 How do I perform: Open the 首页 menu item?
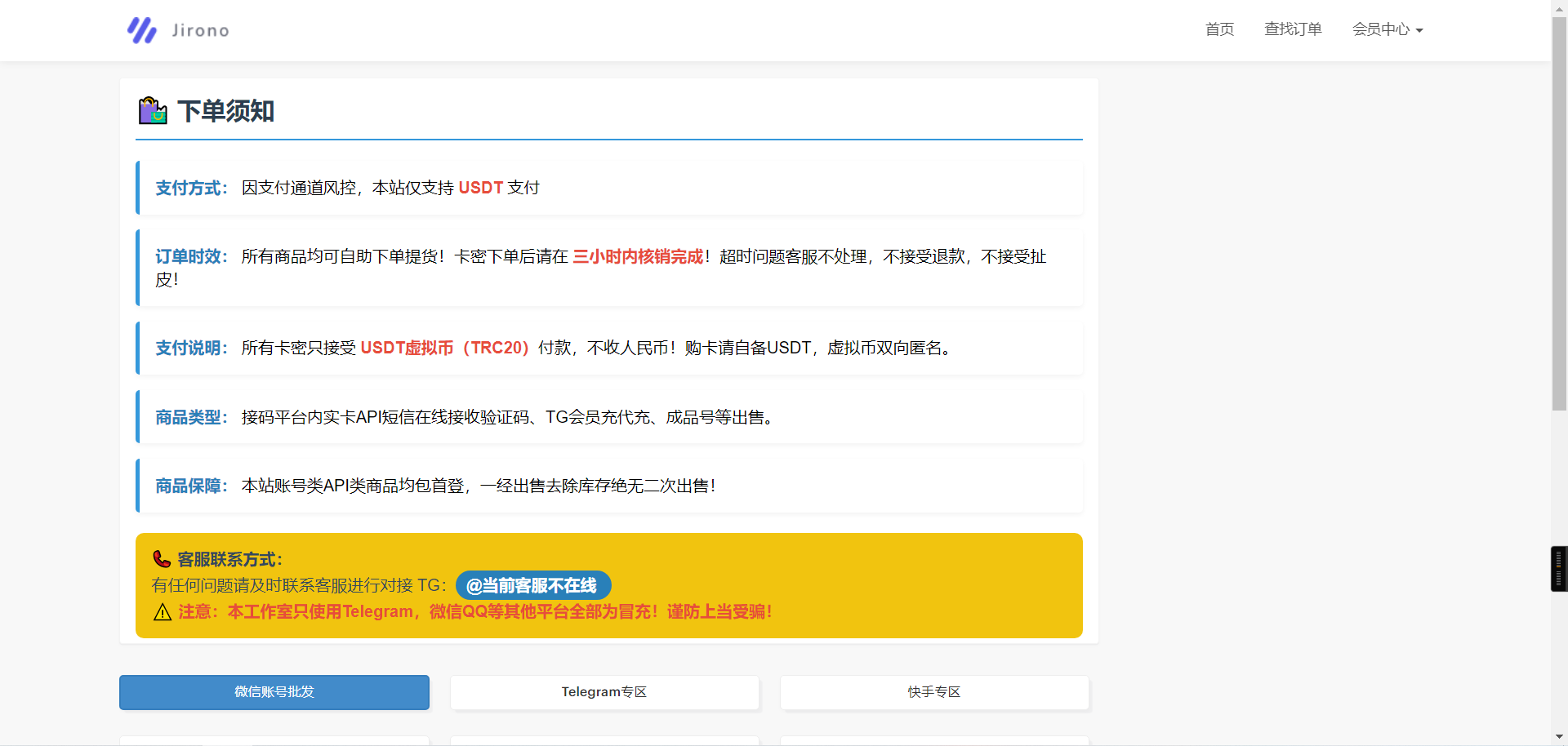click(x=1218, y=29)
